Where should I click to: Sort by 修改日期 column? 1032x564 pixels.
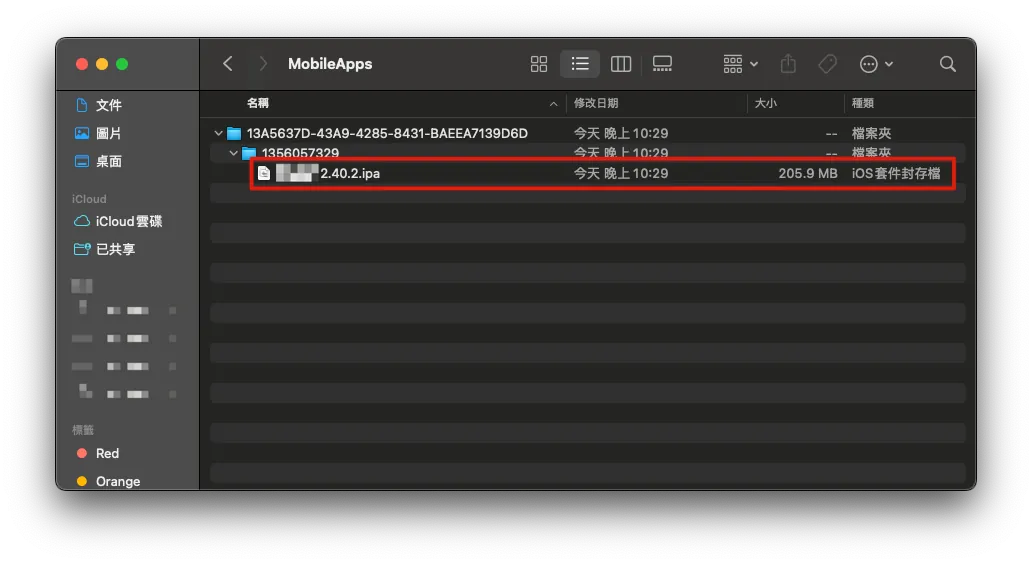point(596,103)
